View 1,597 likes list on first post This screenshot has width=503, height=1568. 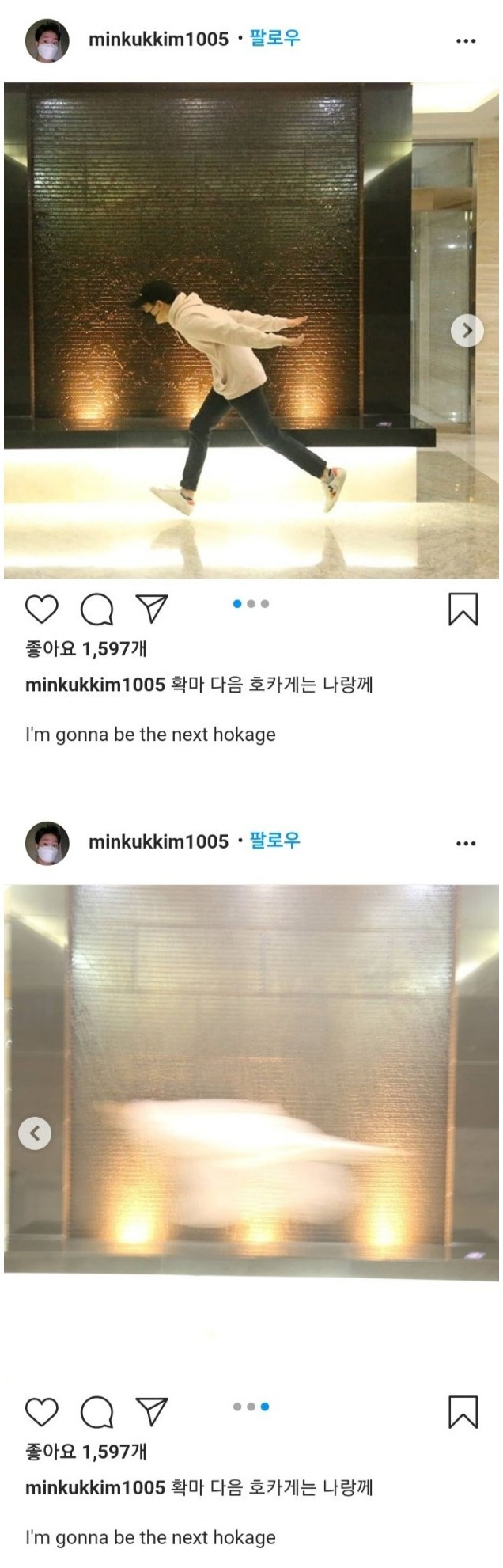click(86, 649)
